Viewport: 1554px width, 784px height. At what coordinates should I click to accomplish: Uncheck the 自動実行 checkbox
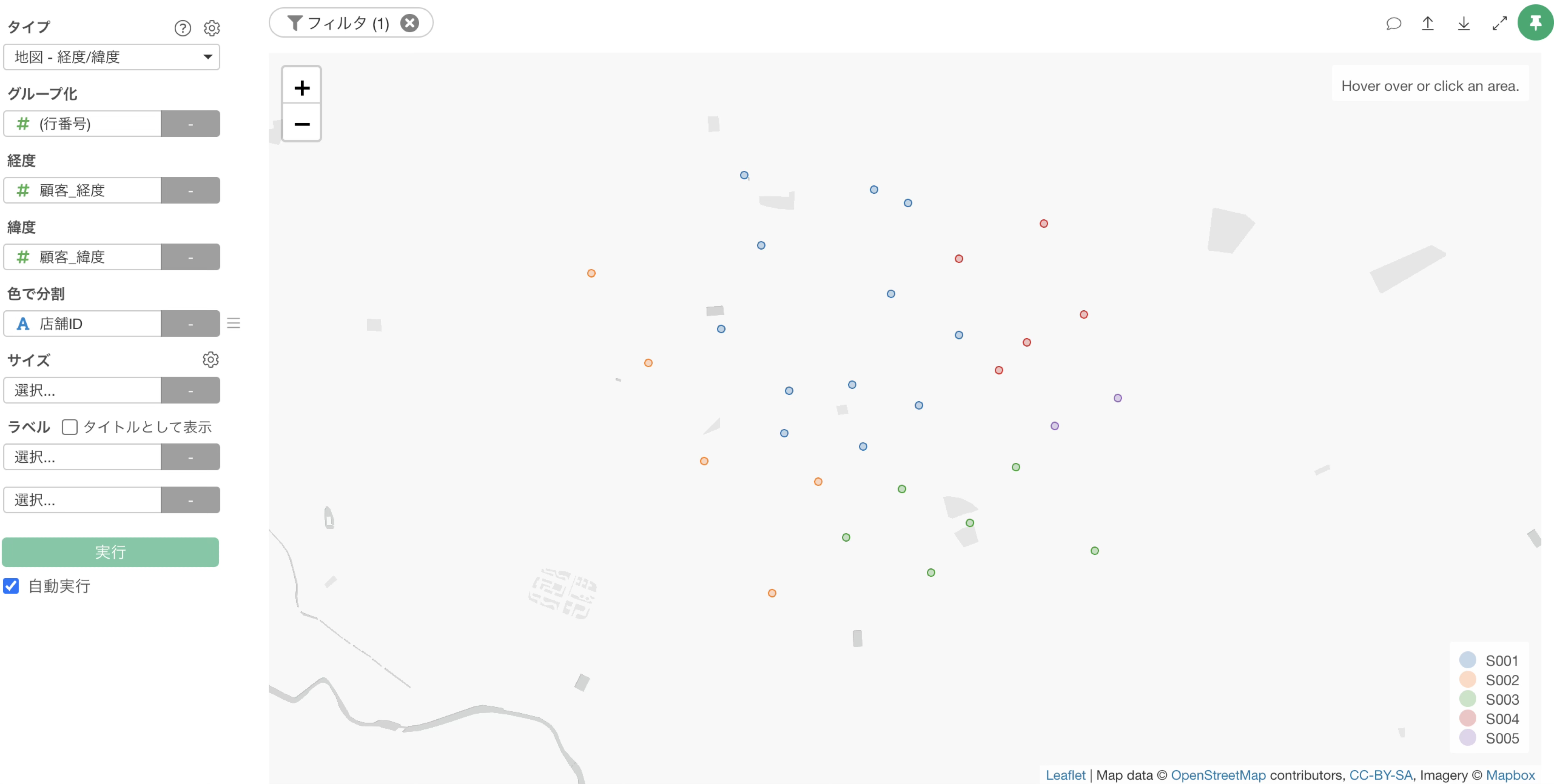11,586
